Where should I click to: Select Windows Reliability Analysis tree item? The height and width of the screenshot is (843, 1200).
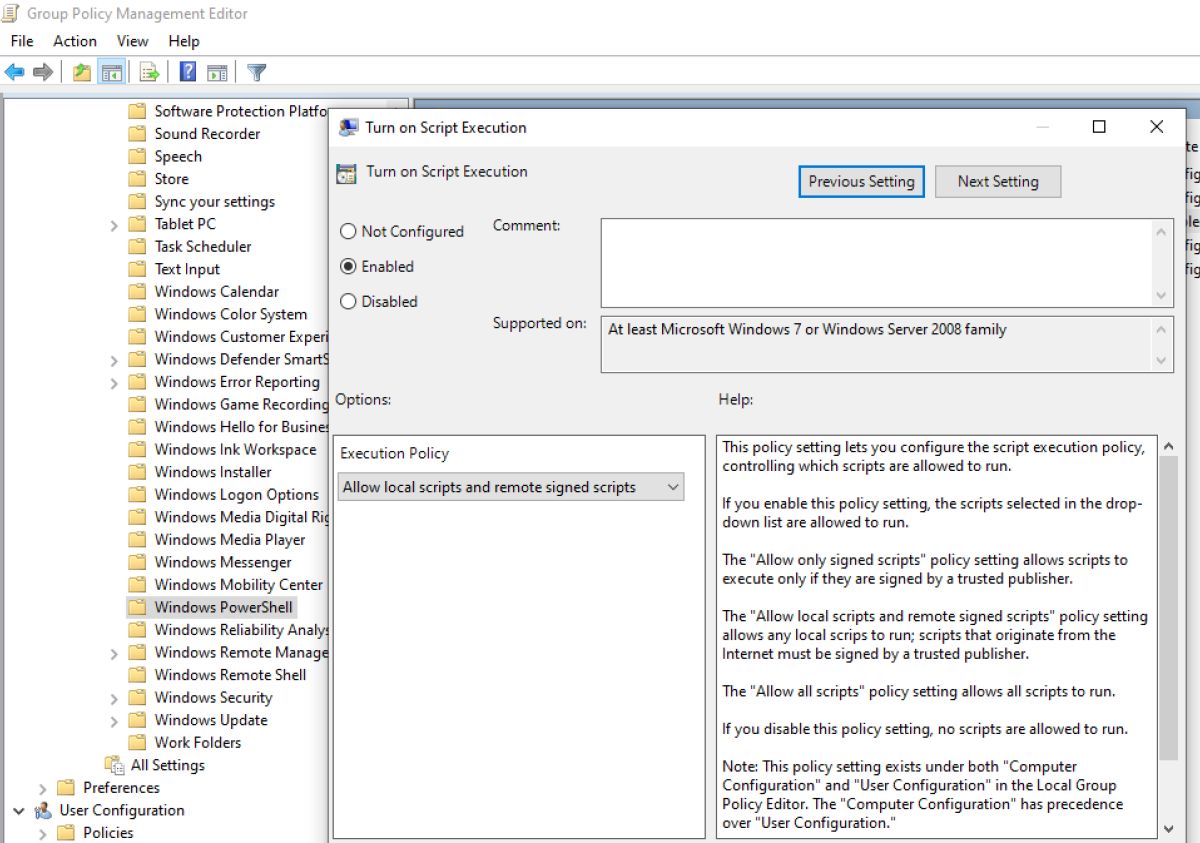241,630
